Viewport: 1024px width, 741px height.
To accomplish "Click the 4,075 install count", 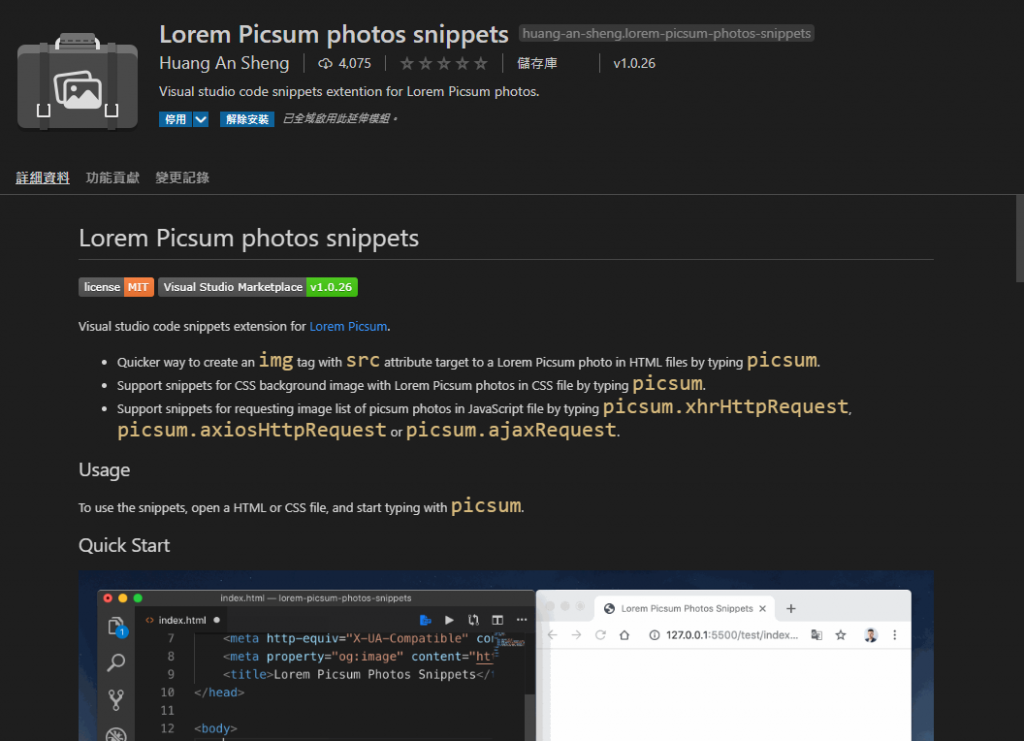I will pyautogui.click(x=355, y=63).
